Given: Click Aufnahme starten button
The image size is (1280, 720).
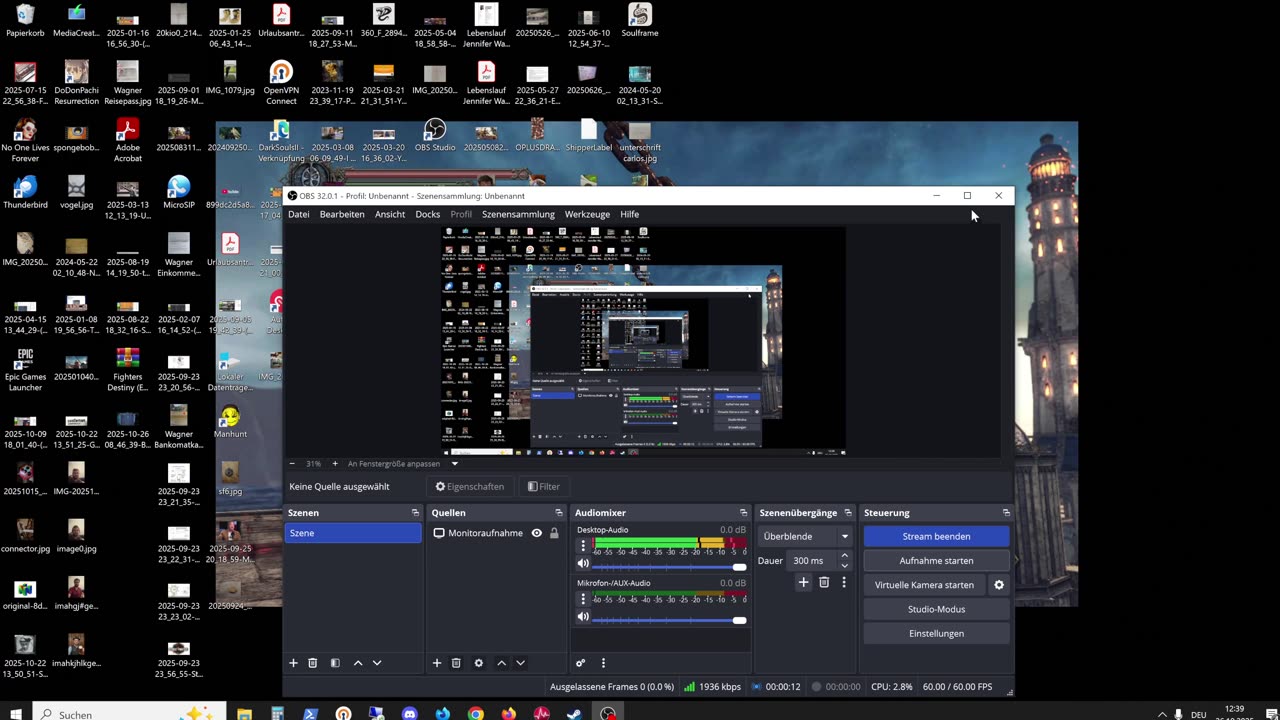Looking at the screenshot, I should (936, 560).
